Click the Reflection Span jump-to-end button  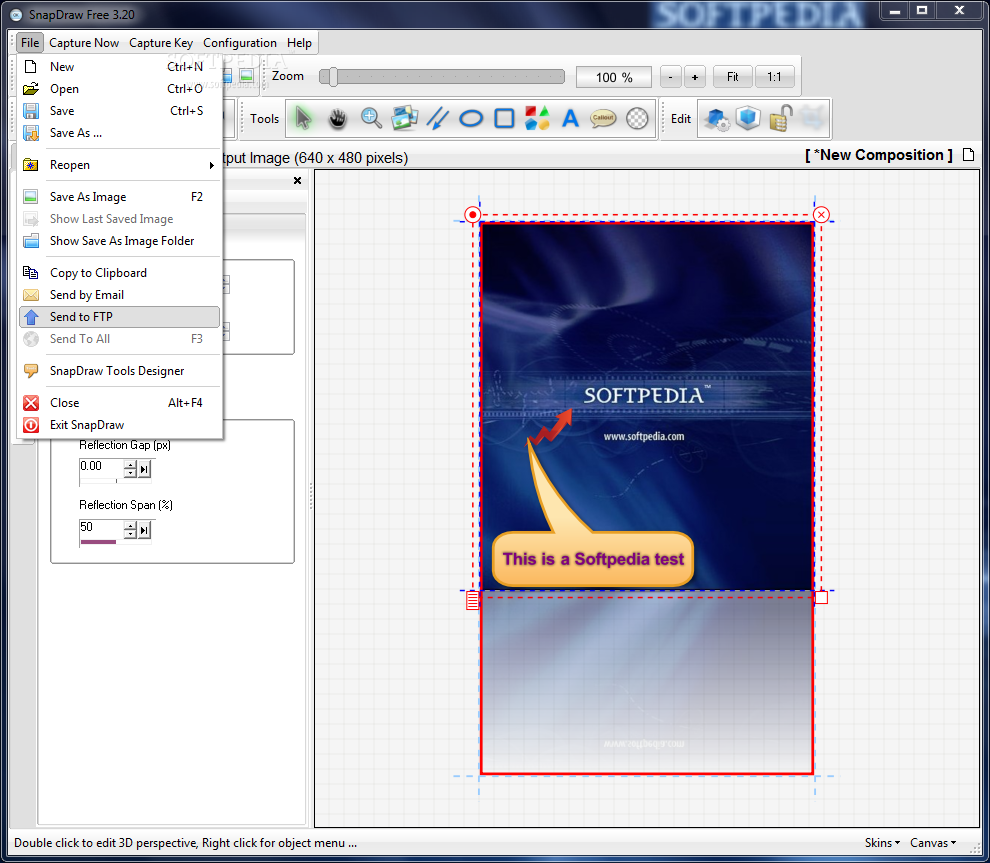pyautogui.click(x=145, y=530)
